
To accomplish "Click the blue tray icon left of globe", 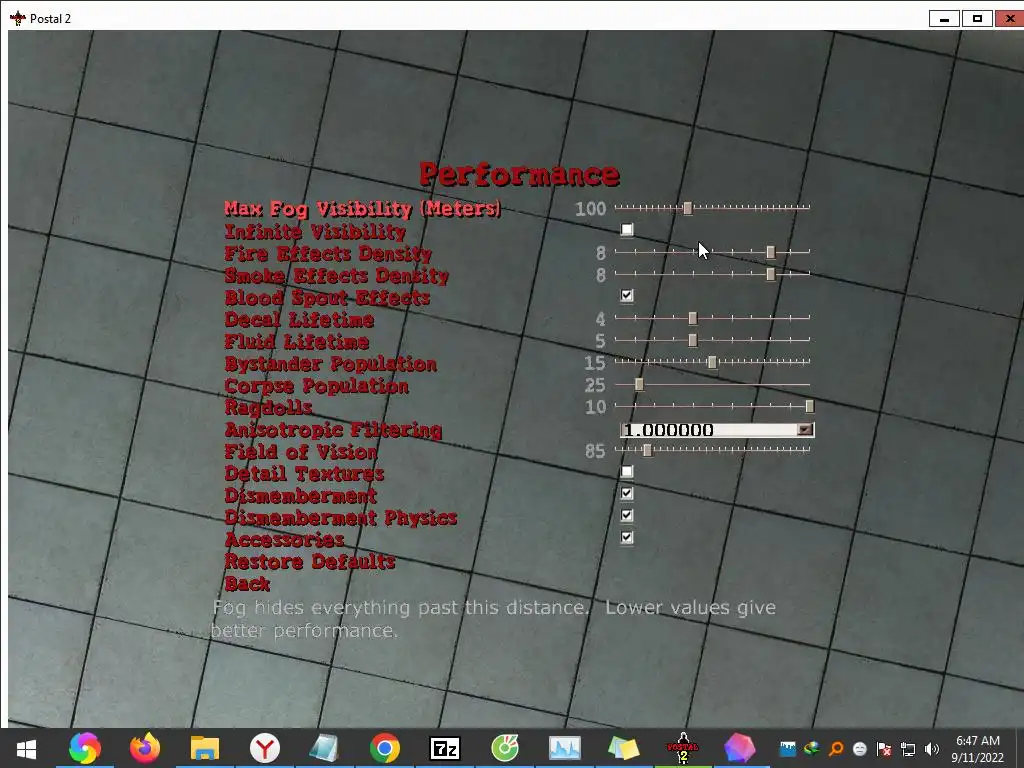I will [788, 749].
